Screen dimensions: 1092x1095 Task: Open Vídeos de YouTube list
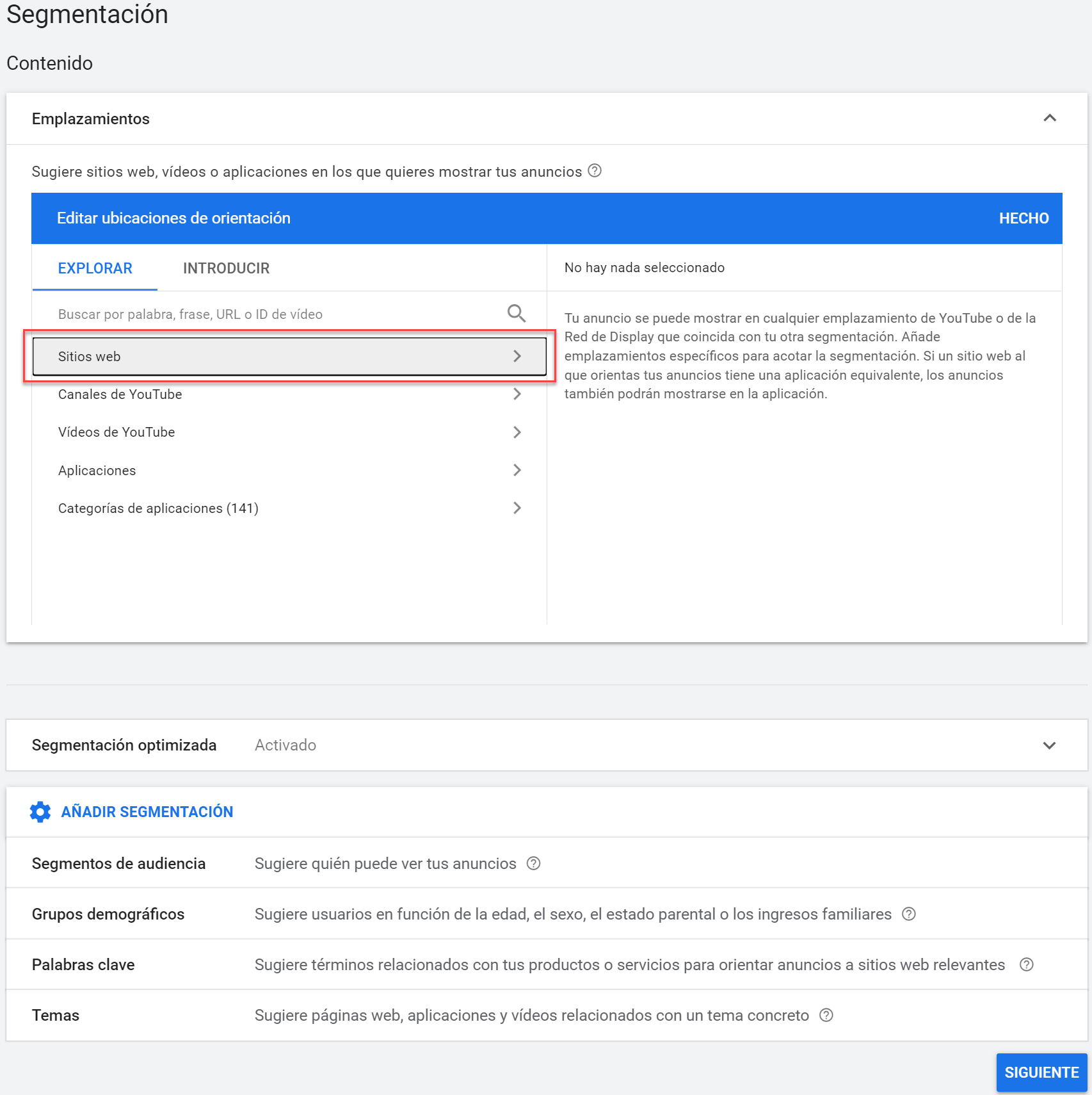[x=289, y=432]
